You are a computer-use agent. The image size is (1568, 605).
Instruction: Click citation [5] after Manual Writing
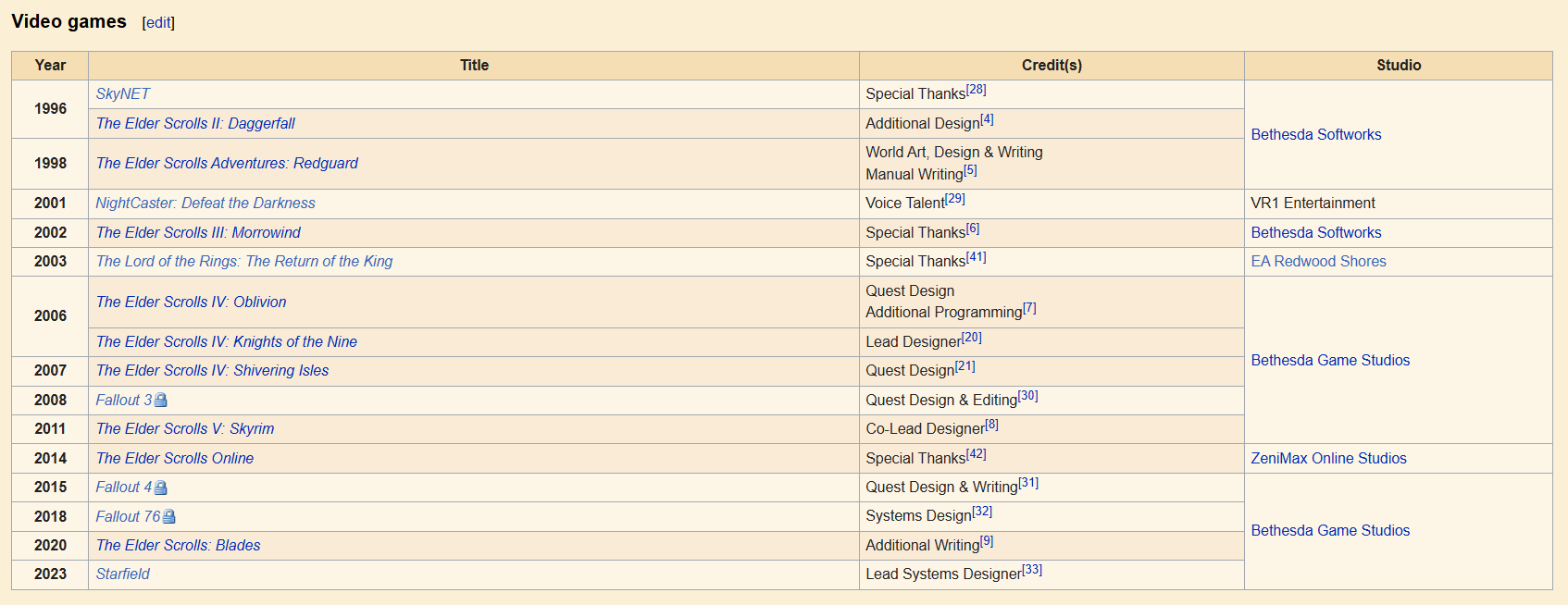tap(970, 171)
